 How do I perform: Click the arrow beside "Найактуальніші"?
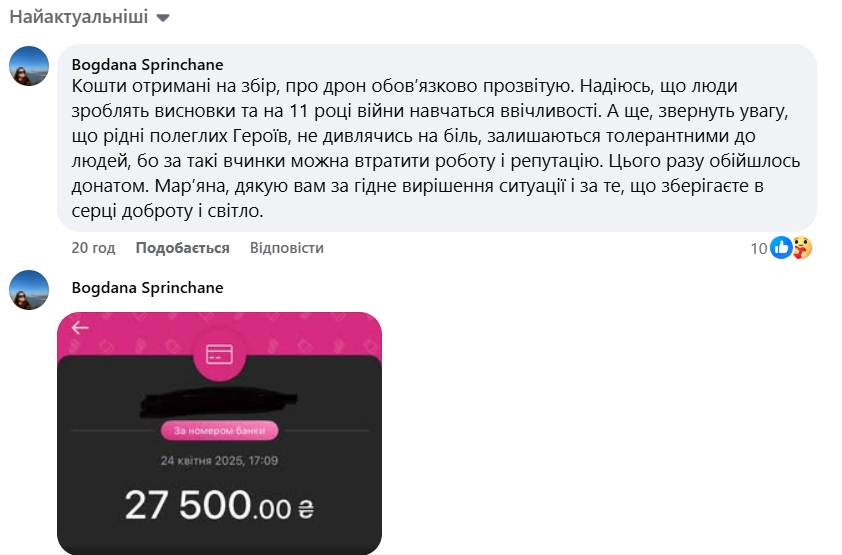pyautogui.click(x=164, y=18)
